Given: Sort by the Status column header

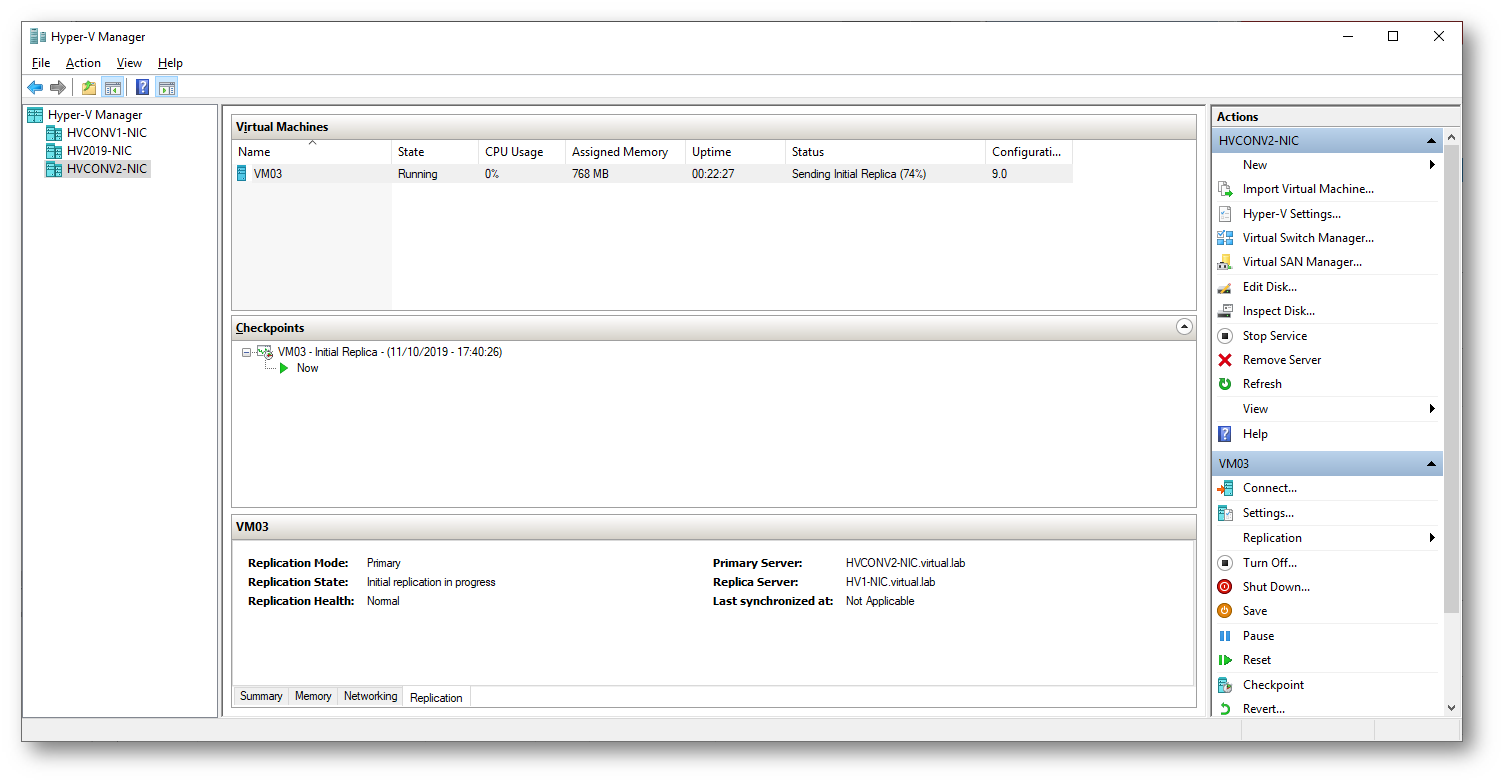Looking at the screenshot, I should [x=885, y=152].
